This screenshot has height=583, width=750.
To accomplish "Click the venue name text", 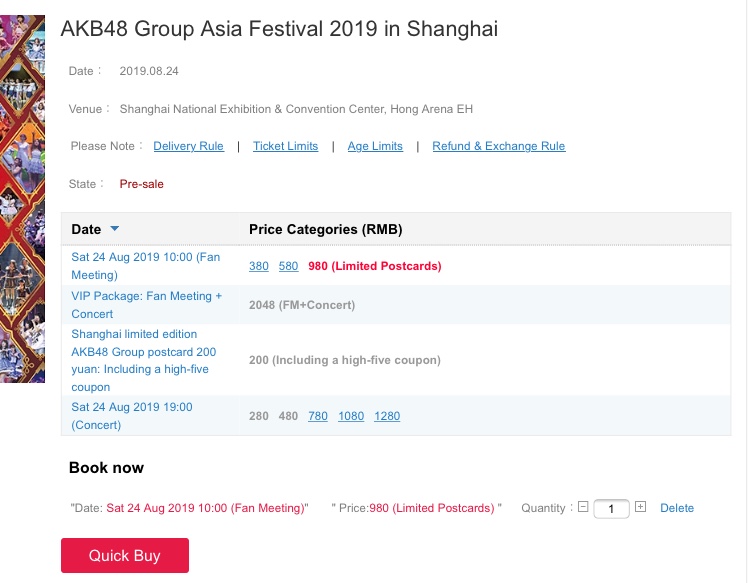I will [x=296, y=109].
